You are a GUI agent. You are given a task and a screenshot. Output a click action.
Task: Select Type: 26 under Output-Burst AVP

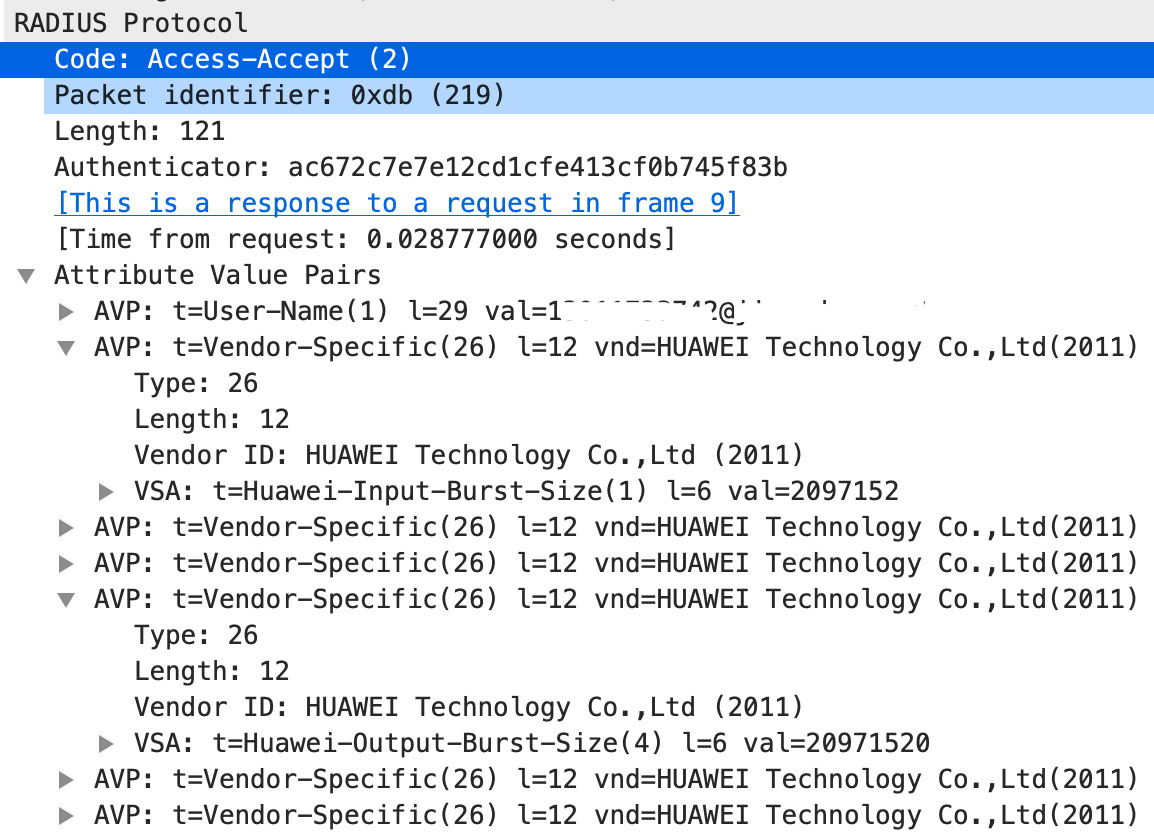click(x=196, y=635)
